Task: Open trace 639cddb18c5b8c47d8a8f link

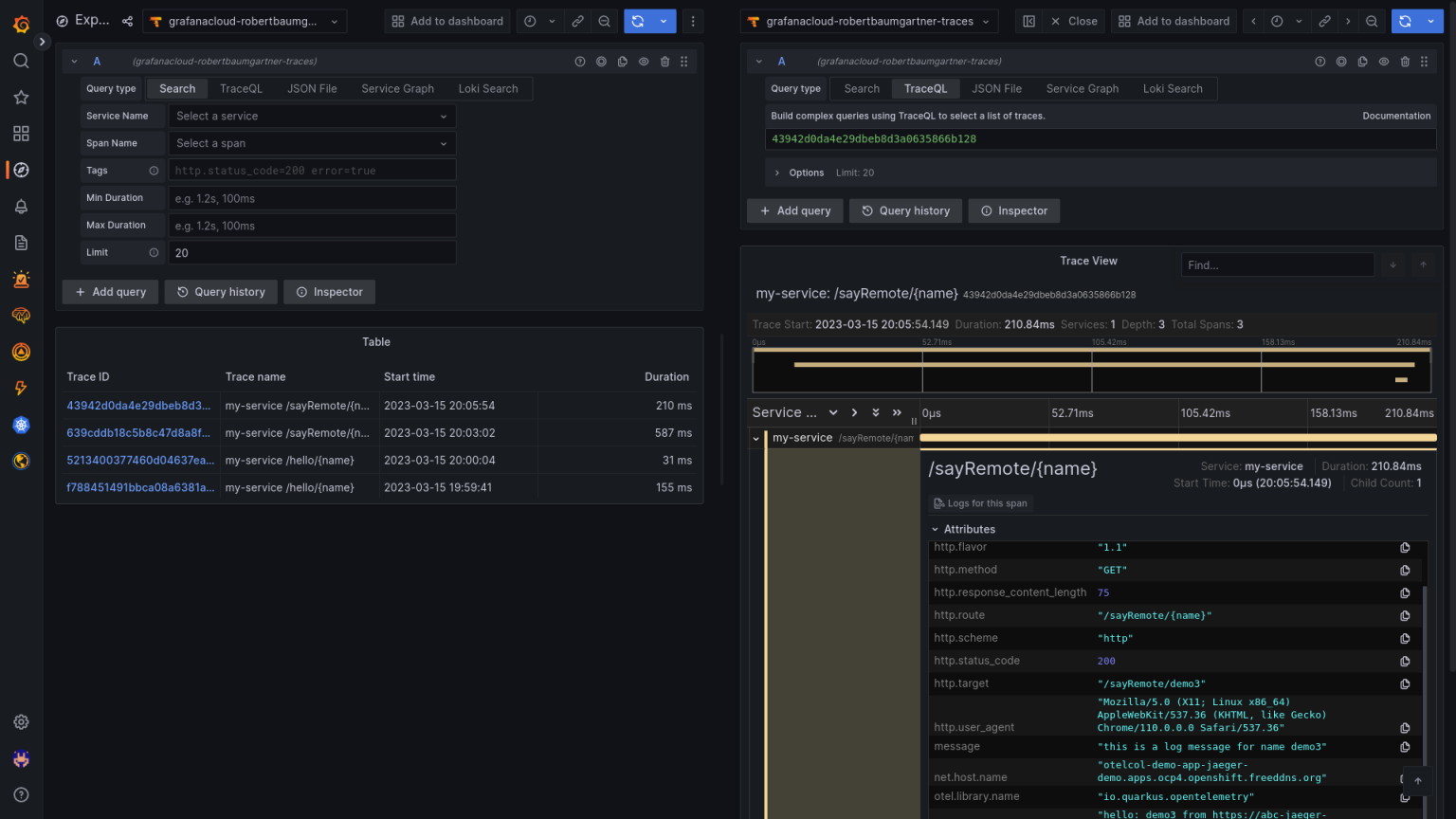Action: click(138, 432)
